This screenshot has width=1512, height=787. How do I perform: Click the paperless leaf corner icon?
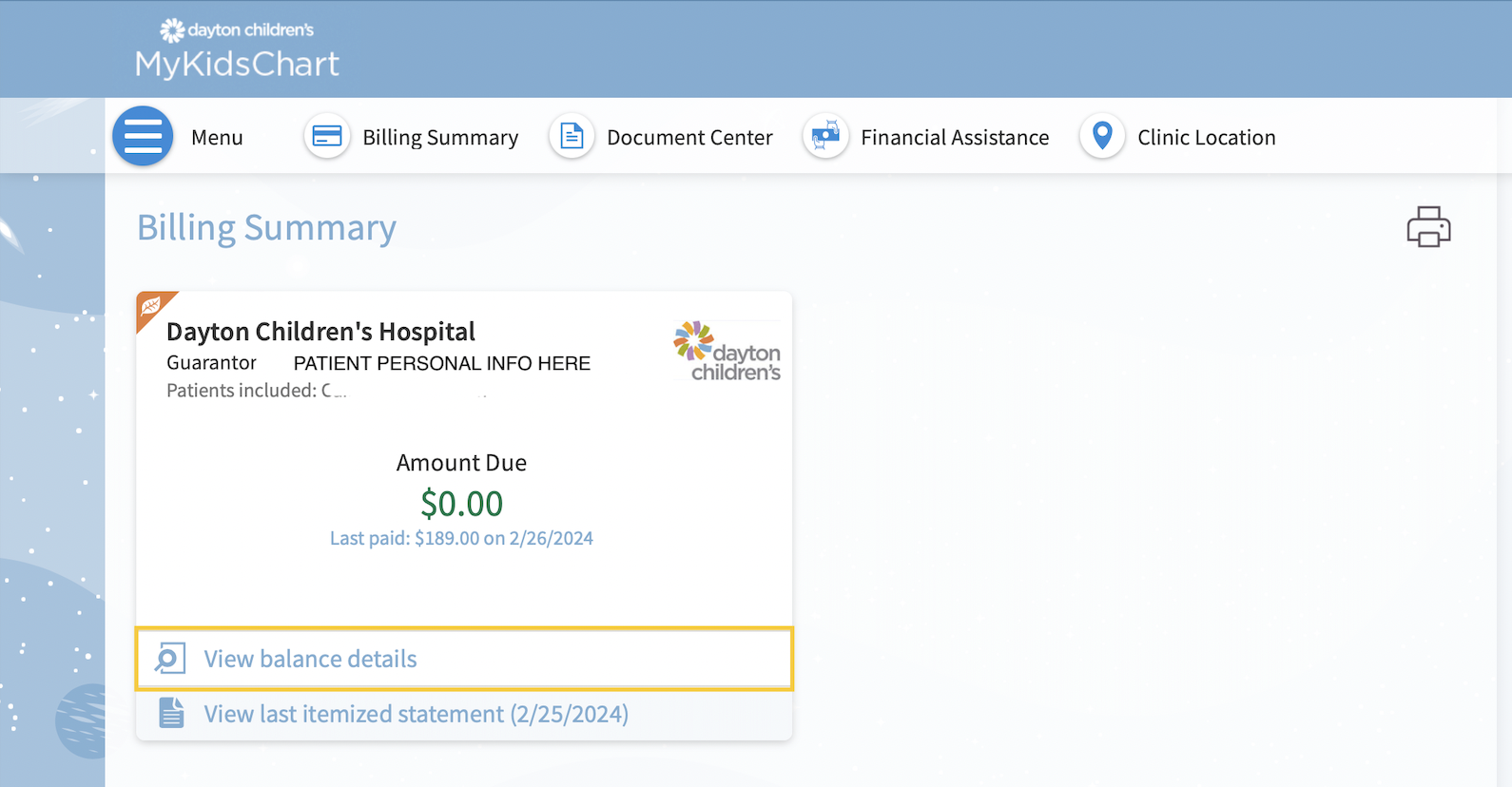click(150, 306)
